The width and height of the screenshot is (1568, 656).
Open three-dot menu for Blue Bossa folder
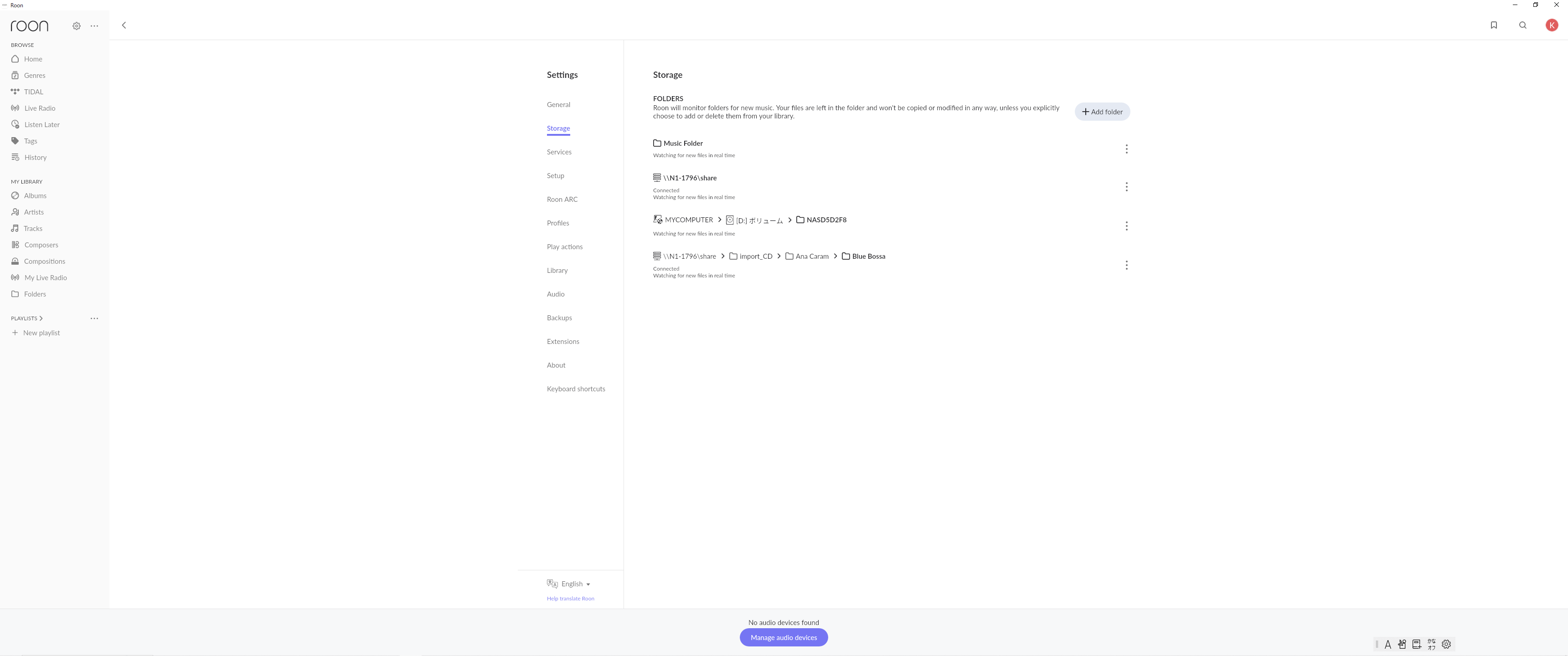pyautogui.click(x=1126, y=265)
